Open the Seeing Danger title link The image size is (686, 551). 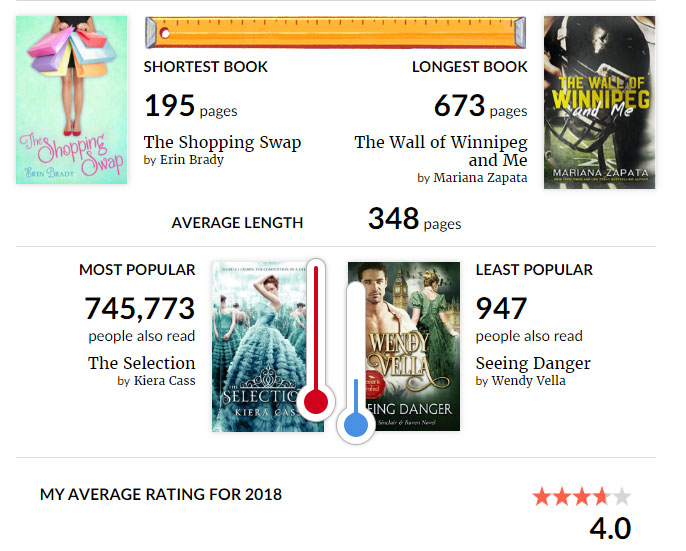click(x=533, y=363)
